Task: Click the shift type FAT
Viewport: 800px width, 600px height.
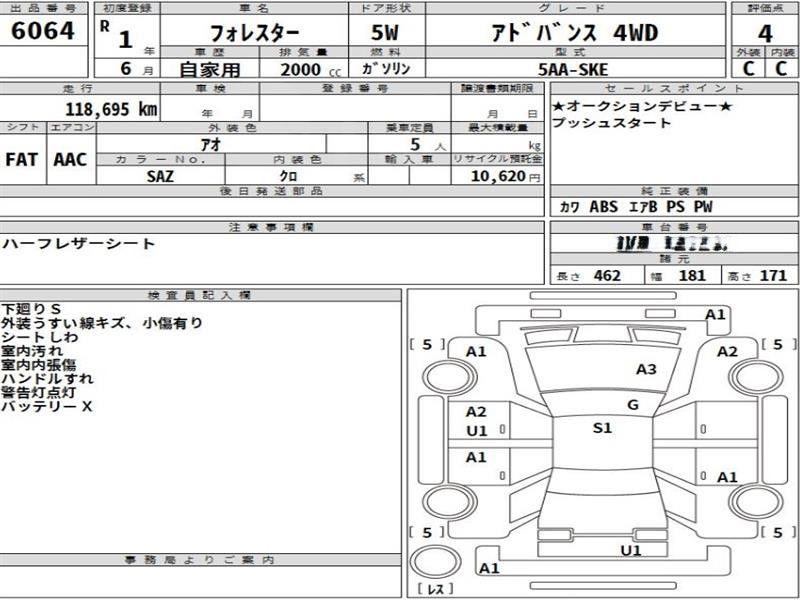Action: tap(21, 160)
